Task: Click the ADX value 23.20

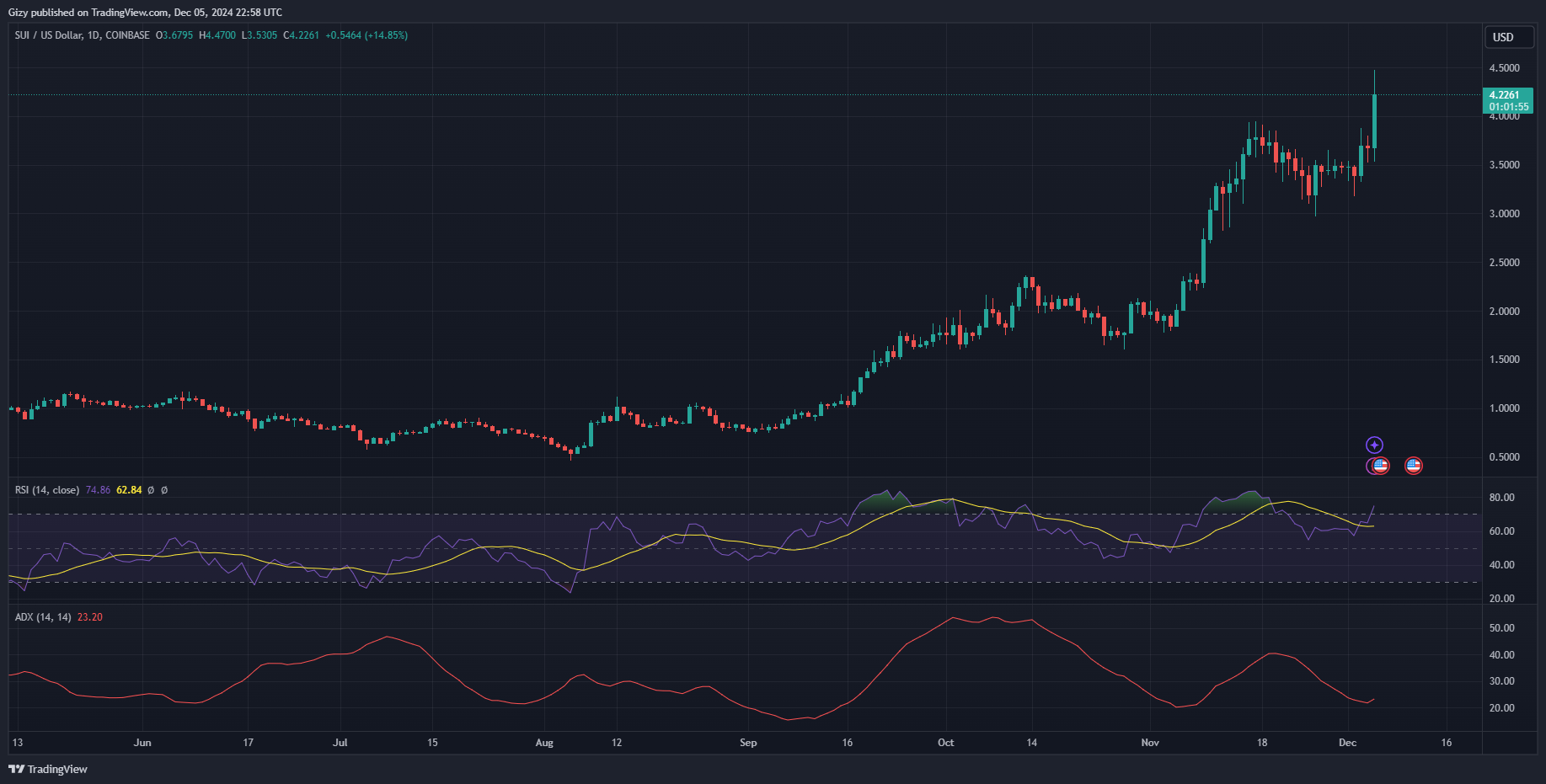Action: tap(90, 617)
